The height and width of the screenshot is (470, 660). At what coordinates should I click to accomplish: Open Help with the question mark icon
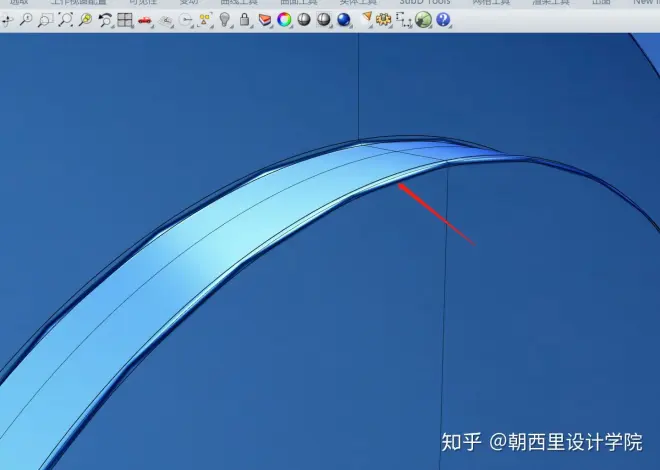[x=443, y=19]
